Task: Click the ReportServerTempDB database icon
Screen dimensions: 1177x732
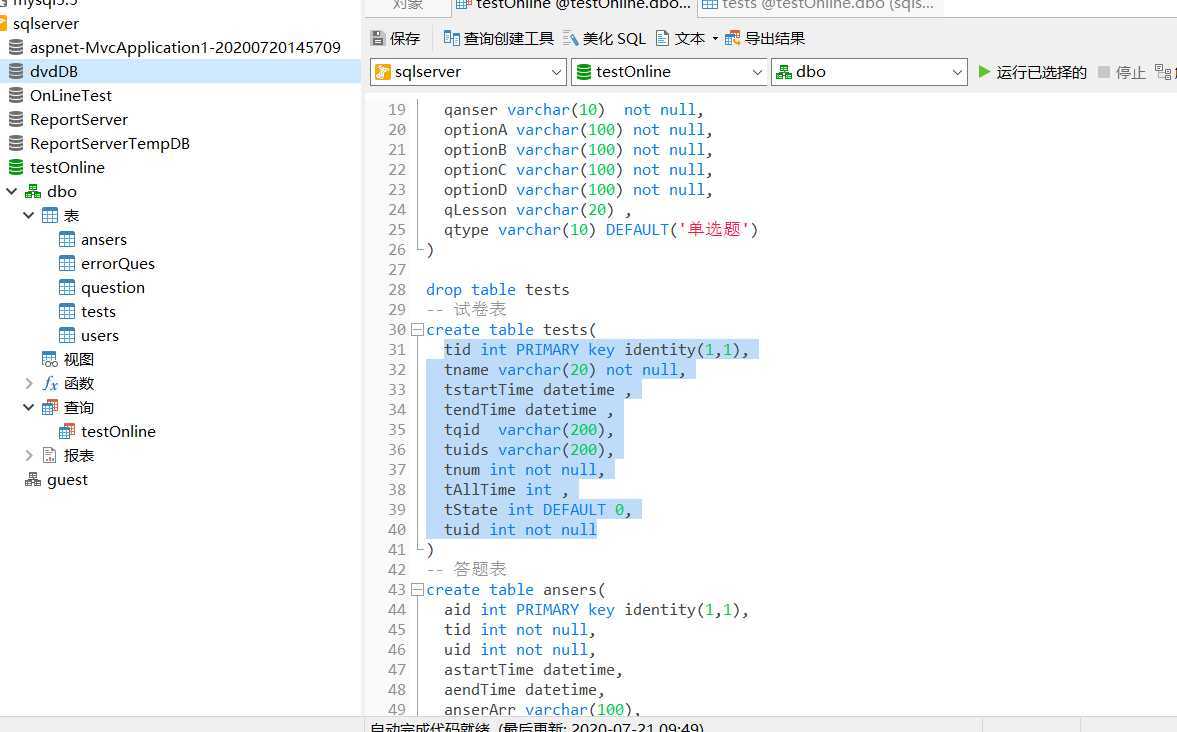Action: [16, 143]
